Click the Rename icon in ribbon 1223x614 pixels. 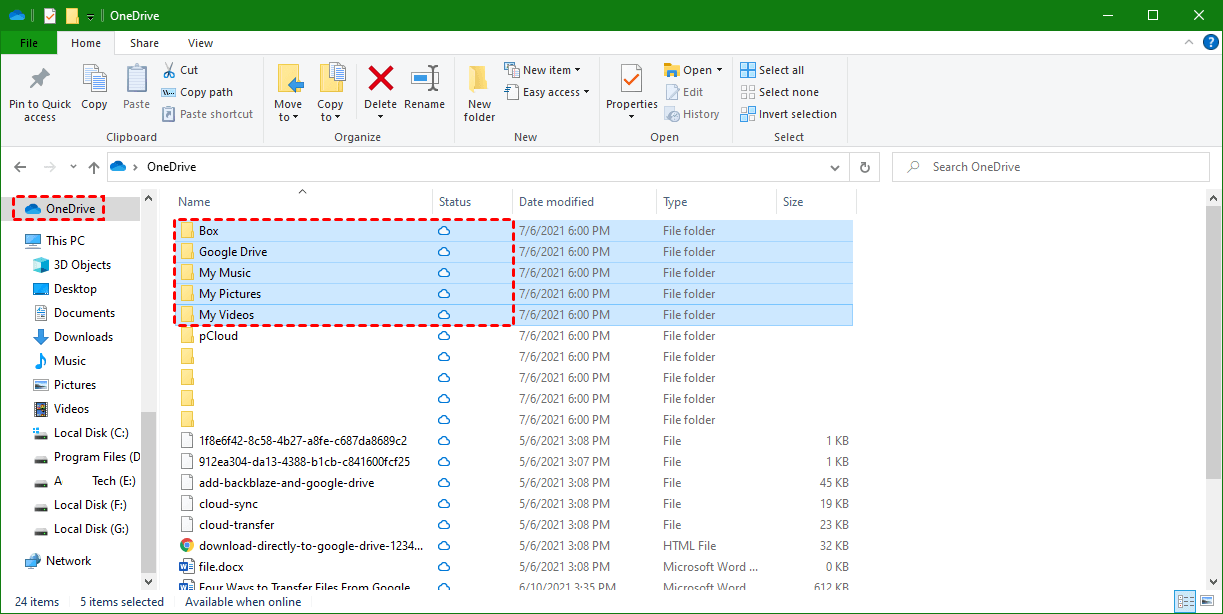(x=425, y=79)
